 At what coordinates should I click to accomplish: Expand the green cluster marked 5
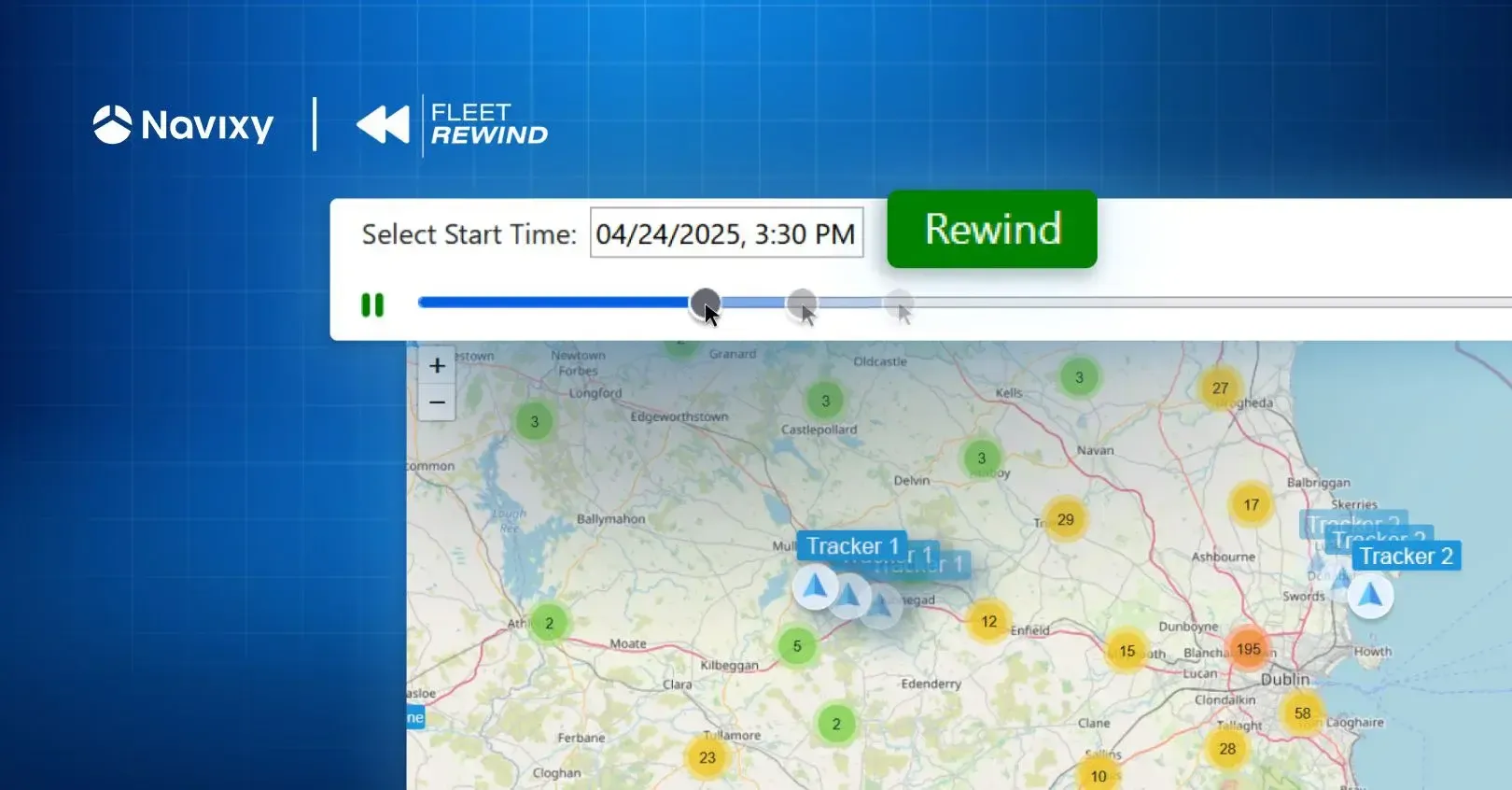click(x=797, y=646)
